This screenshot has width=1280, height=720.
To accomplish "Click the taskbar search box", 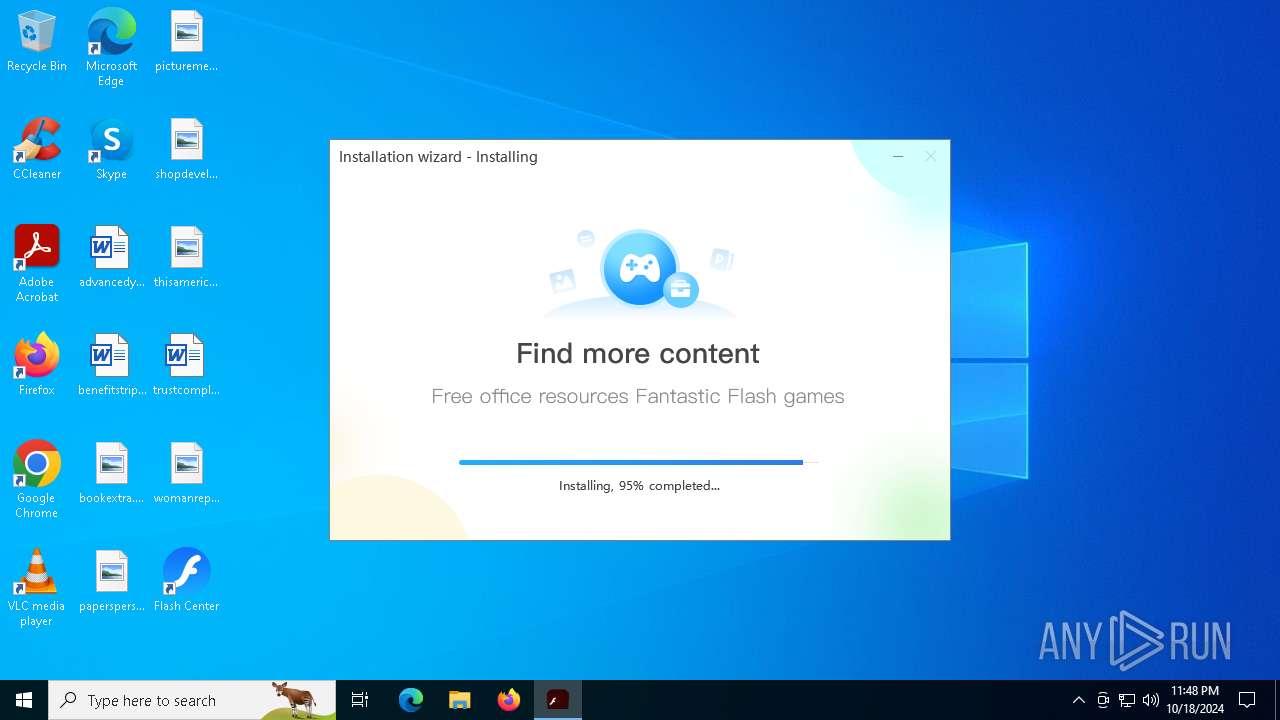I will point(192,700).
